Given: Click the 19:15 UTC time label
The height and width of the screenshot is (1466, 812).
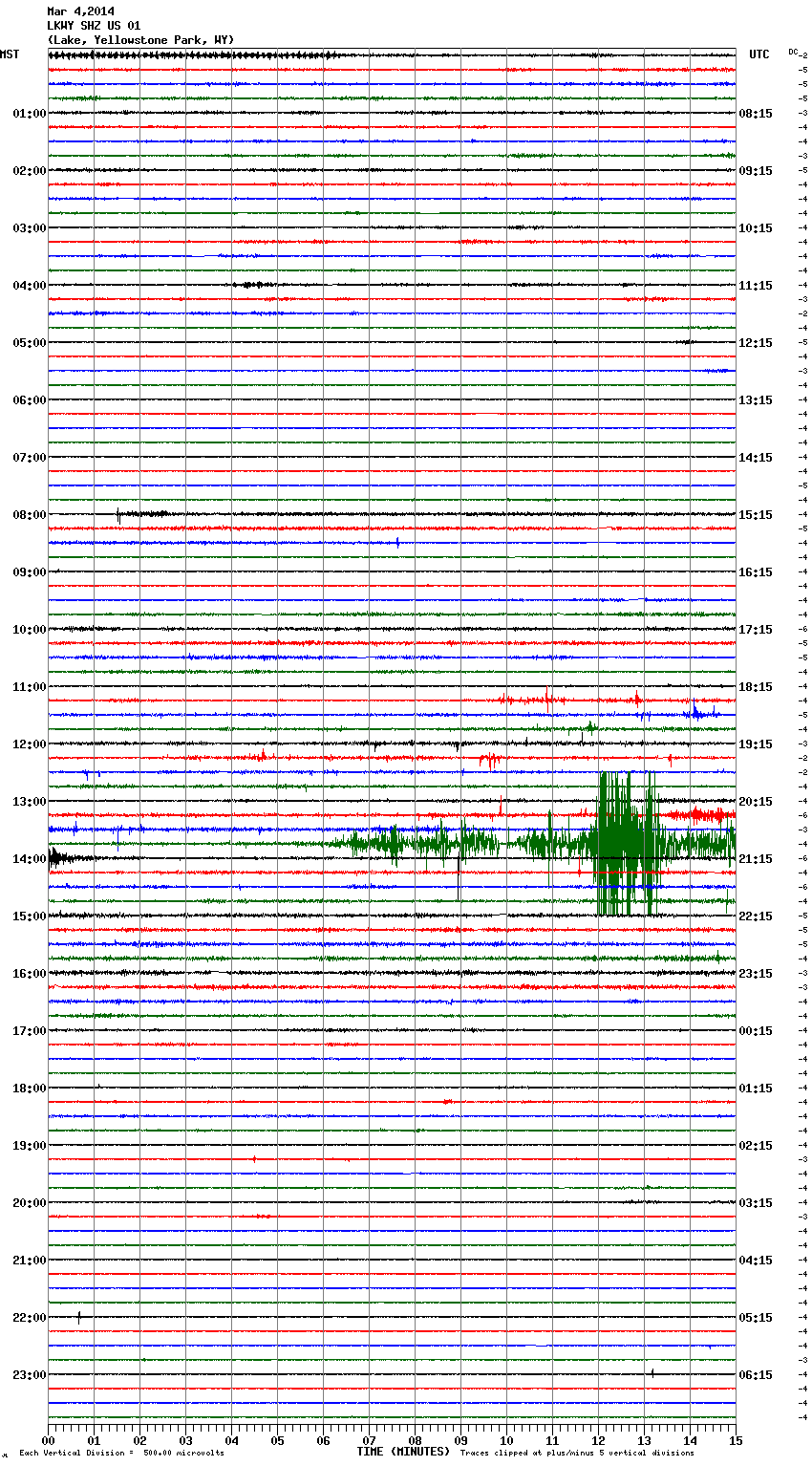Looking at the screenshot, I should 756,744.
